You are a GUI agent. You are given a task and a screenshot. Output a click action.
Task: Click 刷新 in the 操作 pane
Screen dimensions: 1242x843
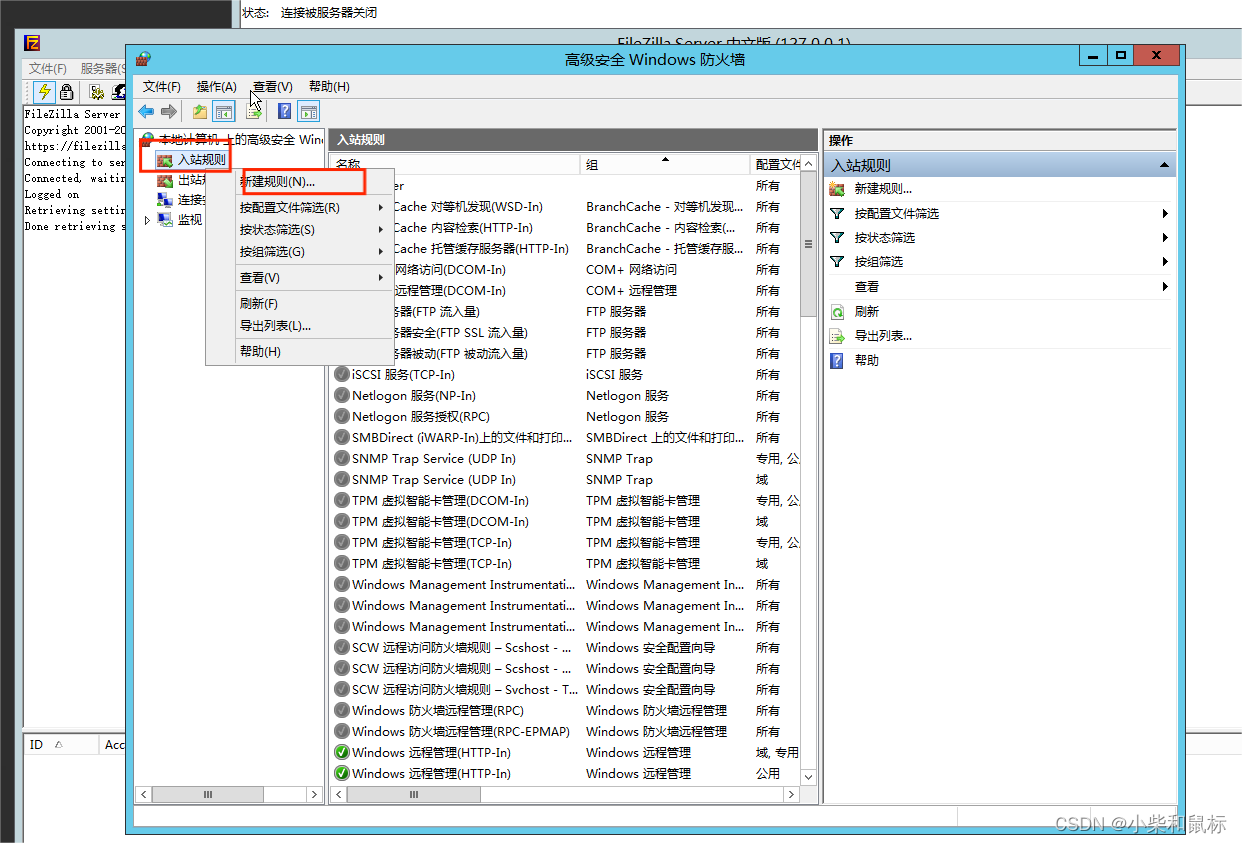[x=867, y=312]
